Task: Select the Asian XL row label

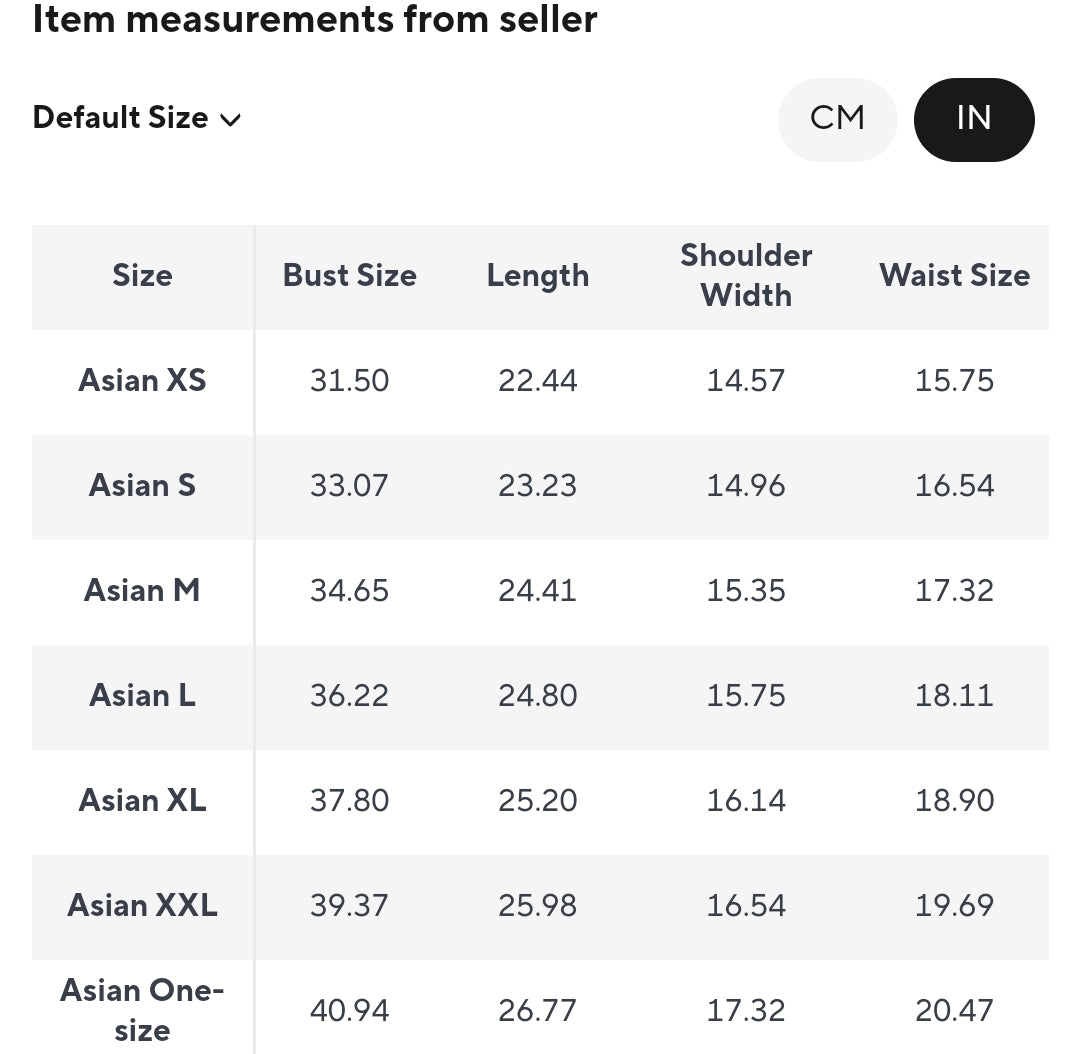Action: pyautogui.click(x=142, y=800)
